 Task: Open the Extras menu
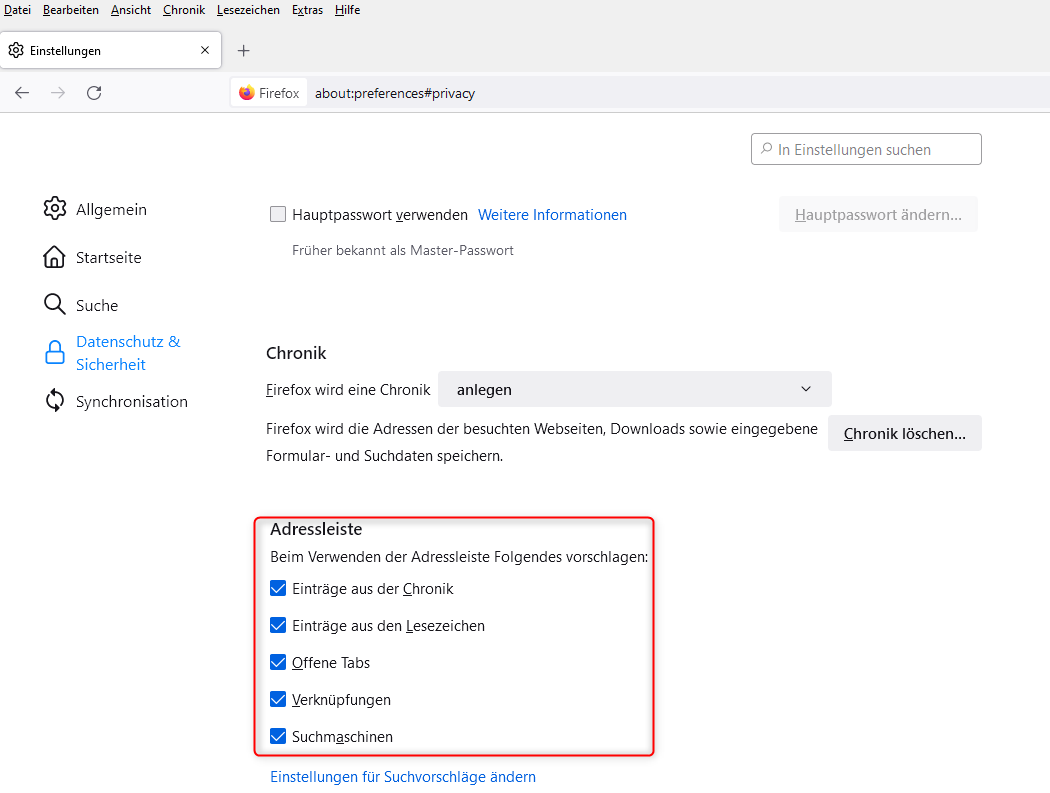point(307,10)
